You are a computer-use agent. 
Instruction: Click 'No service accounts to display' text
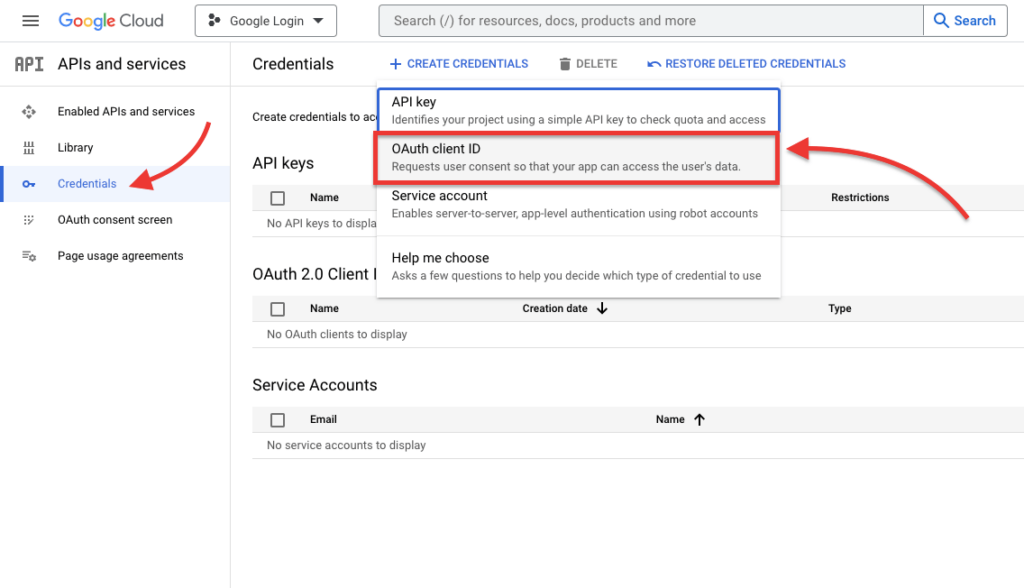coord(346,446)
